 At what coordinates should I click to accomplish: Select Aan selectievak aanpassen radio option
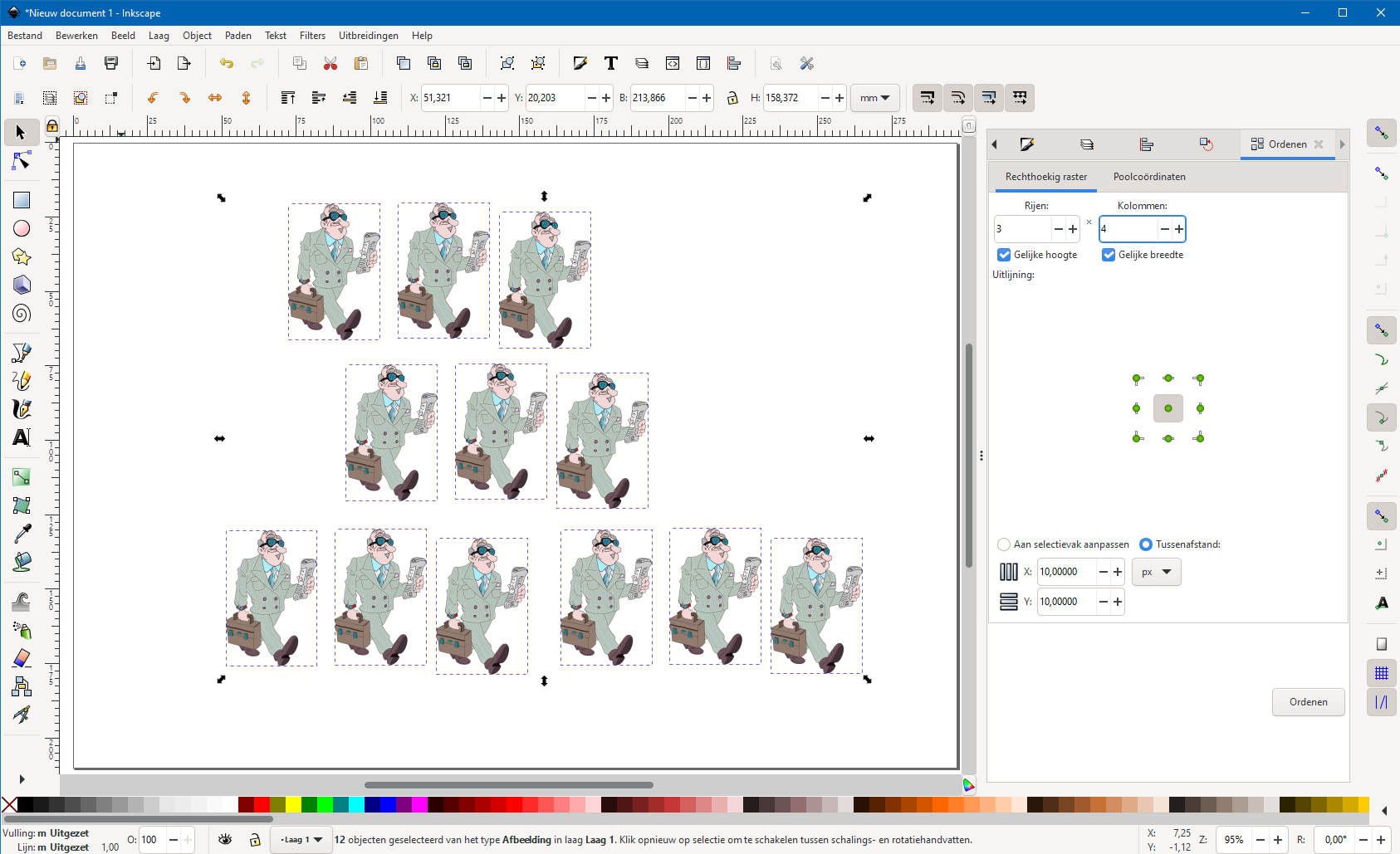(x=1004, y=544)
